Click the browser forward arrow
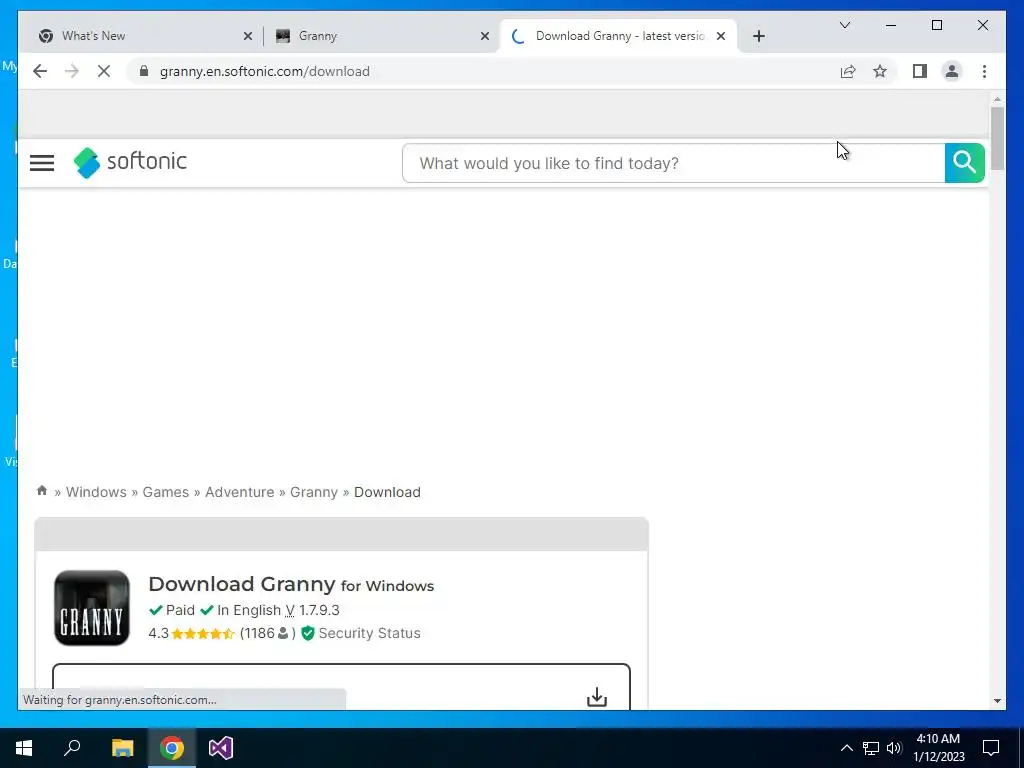Viewport: 1024px width, 768px height. (72, 71)
